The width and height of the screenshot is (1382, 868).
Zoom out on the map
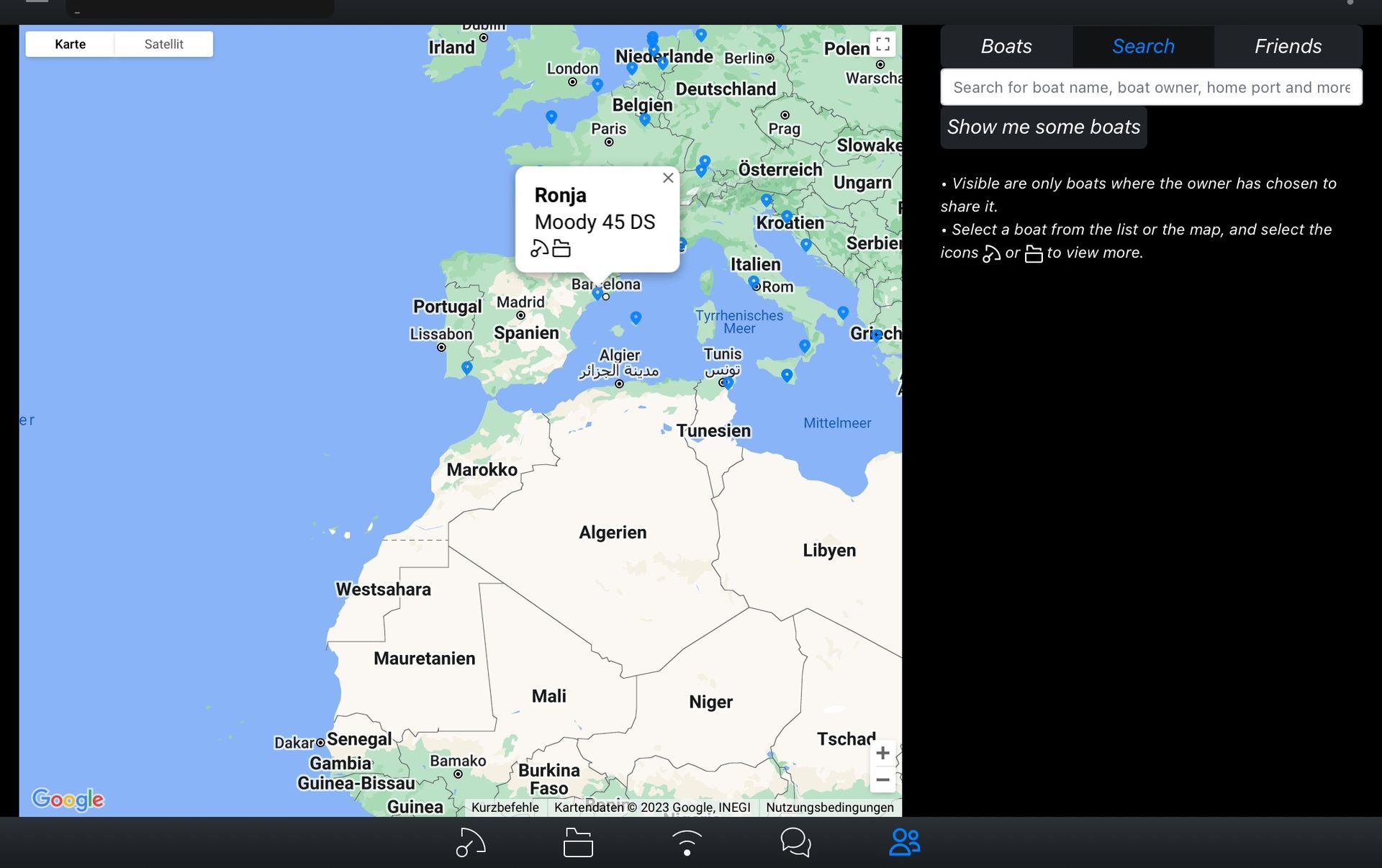882,779
